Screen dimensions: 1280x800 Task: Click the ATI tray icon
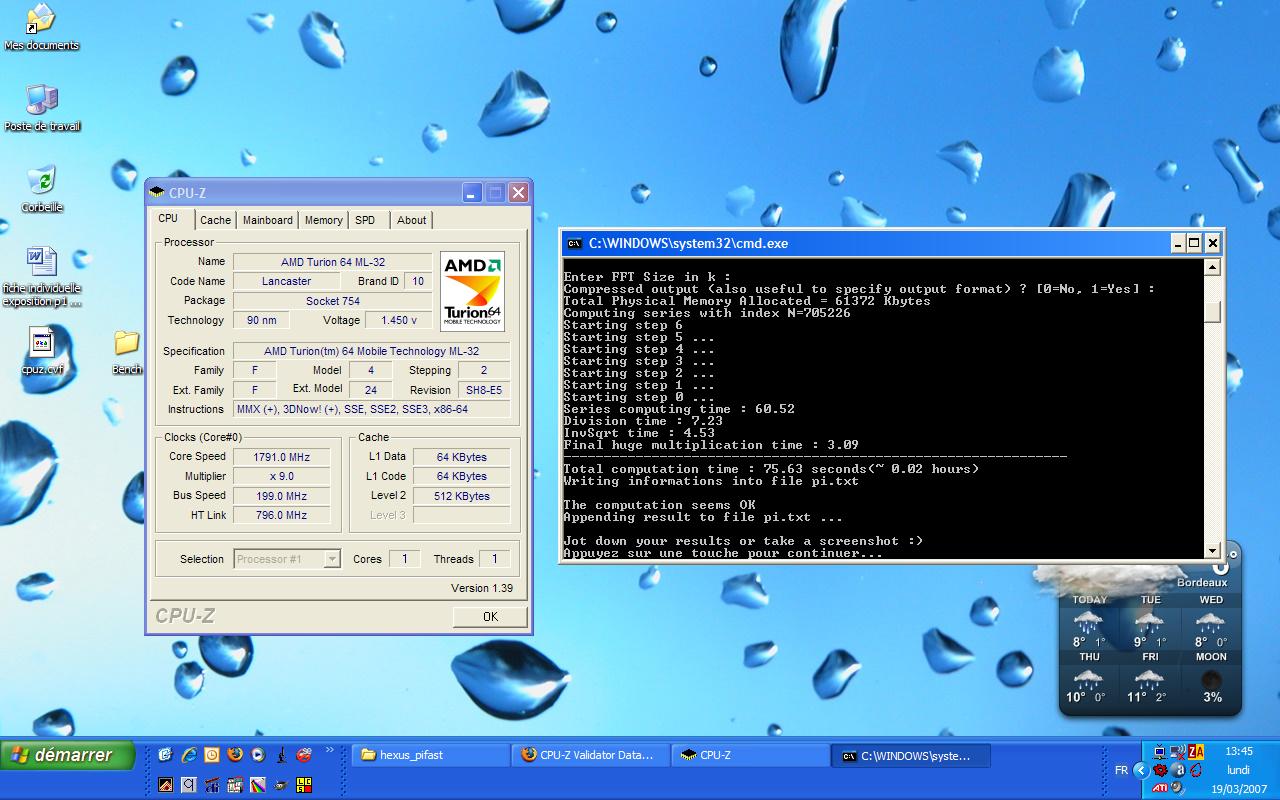tap(1160, 788)
